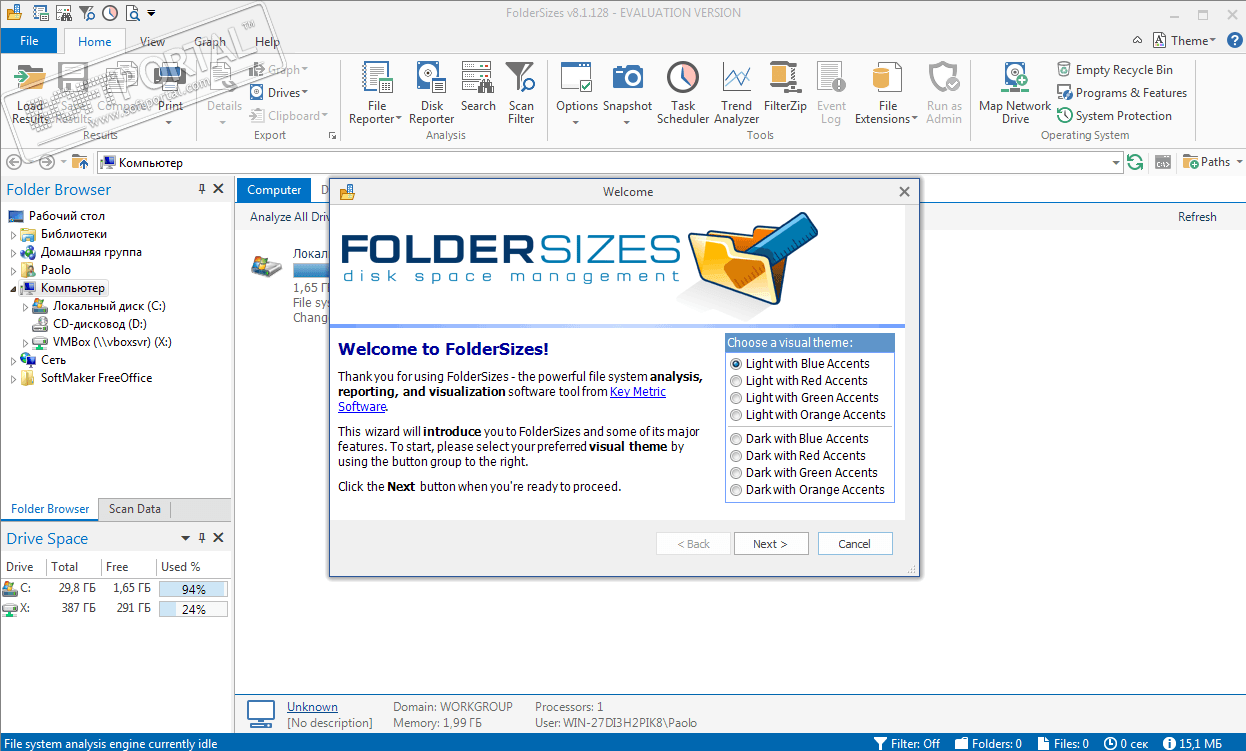This screenshot has height=751, width=1246.
Task: Click the Filter: Off status bar icon
Action: point(880,743)
